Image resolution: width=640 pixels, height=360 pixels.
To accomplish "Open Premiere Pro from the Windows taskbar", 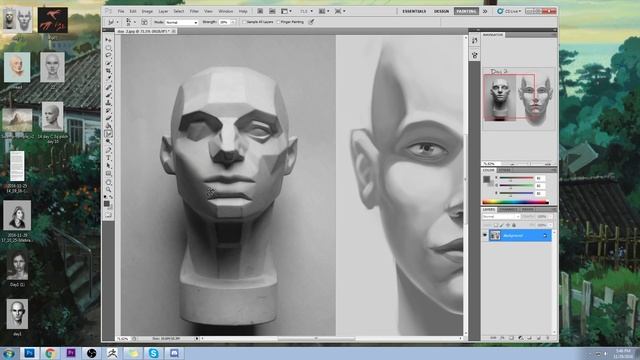I will (71, 353).
